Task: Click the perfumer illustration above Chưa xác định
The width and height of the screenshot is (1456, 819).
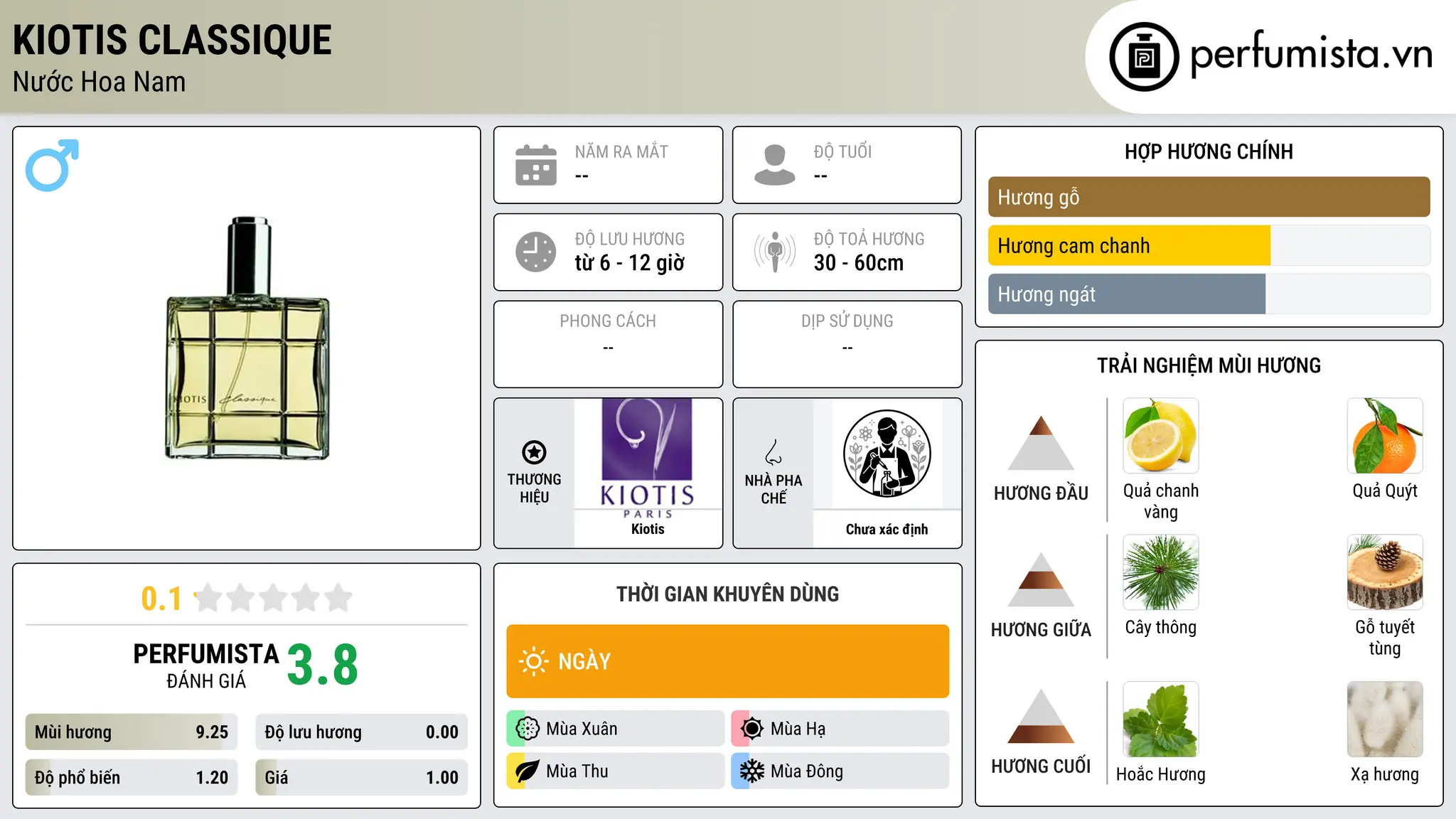Action: [887, 454]
